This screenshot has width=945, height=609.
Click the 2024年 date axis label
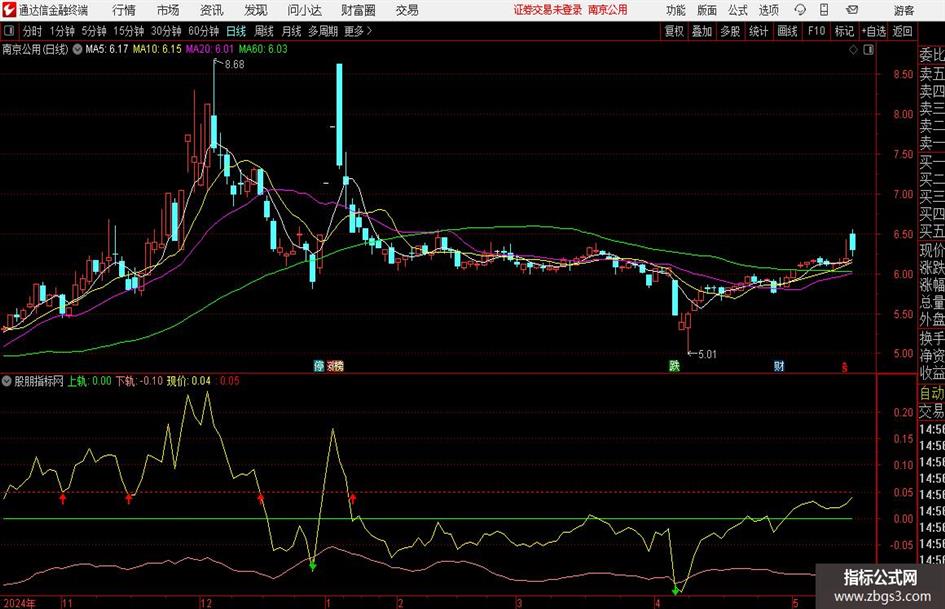19,603
